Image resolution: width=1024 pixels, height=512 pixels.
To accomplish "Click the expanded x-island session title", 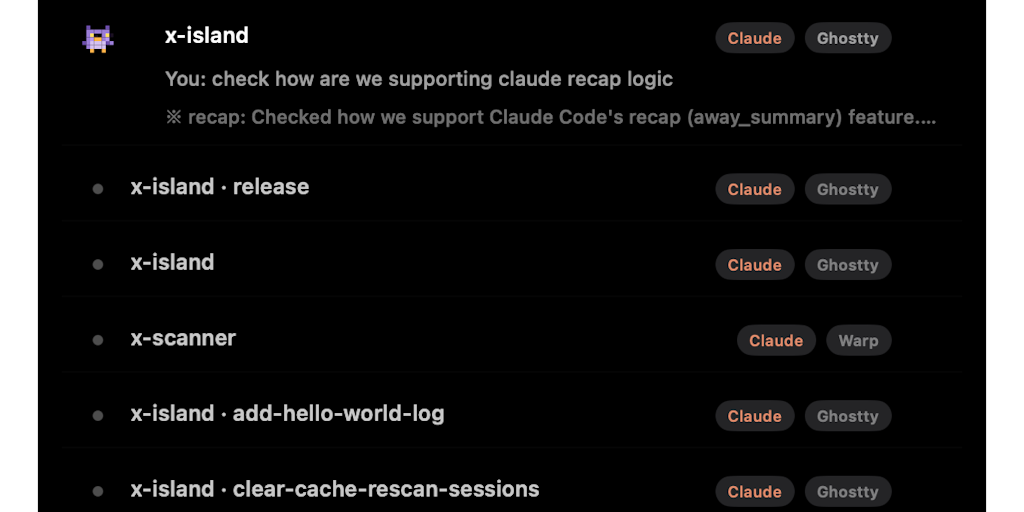I will pos(206,36).
